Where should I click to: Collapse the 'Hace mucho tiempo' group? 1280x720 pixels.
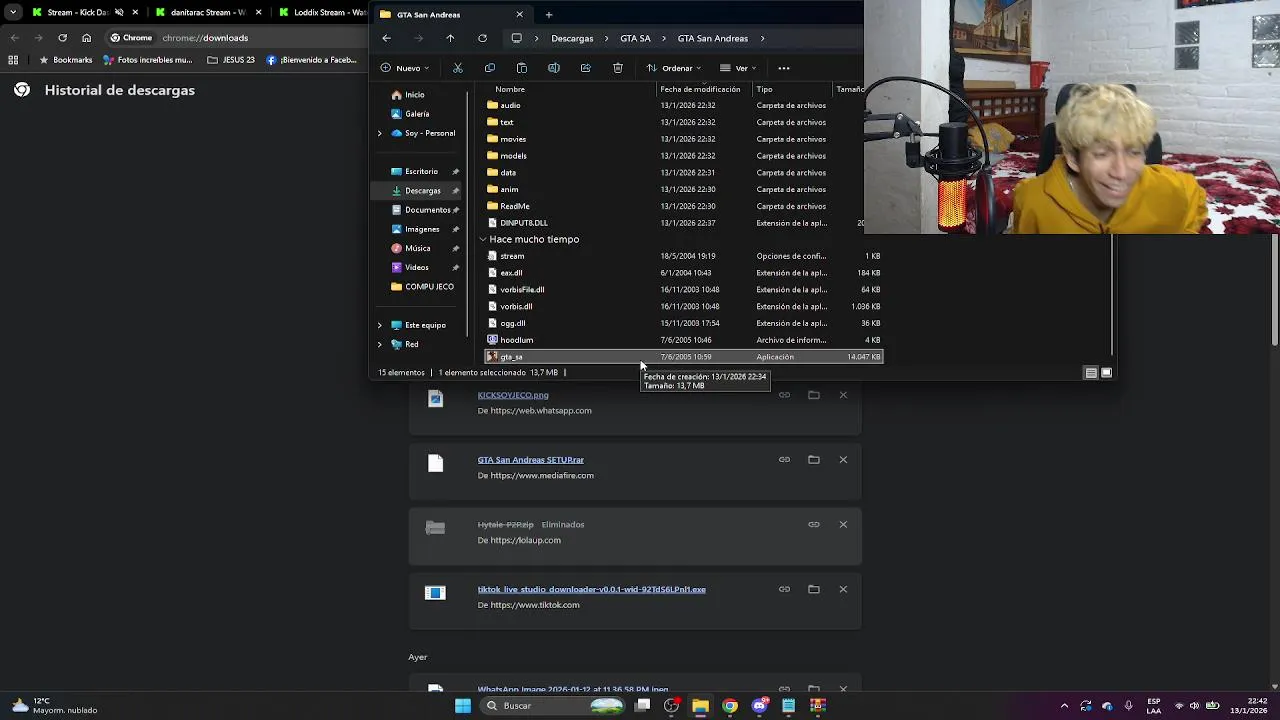click(x=483, y=240)
